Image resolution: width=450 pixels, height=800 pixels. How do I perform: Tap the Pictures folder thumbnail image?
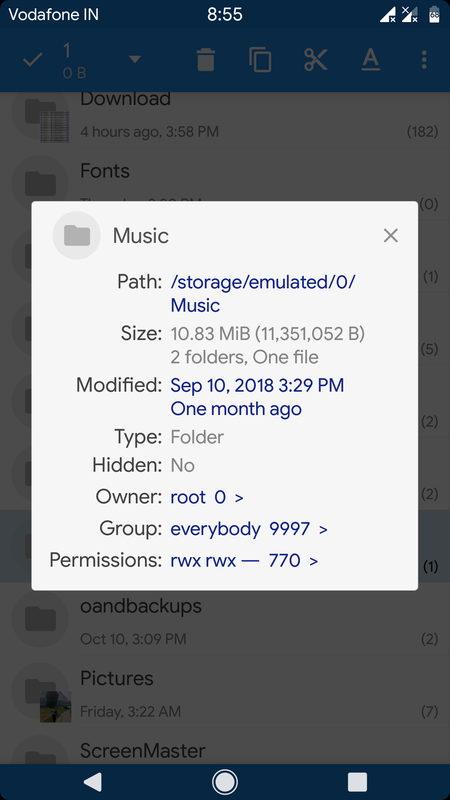55,707
